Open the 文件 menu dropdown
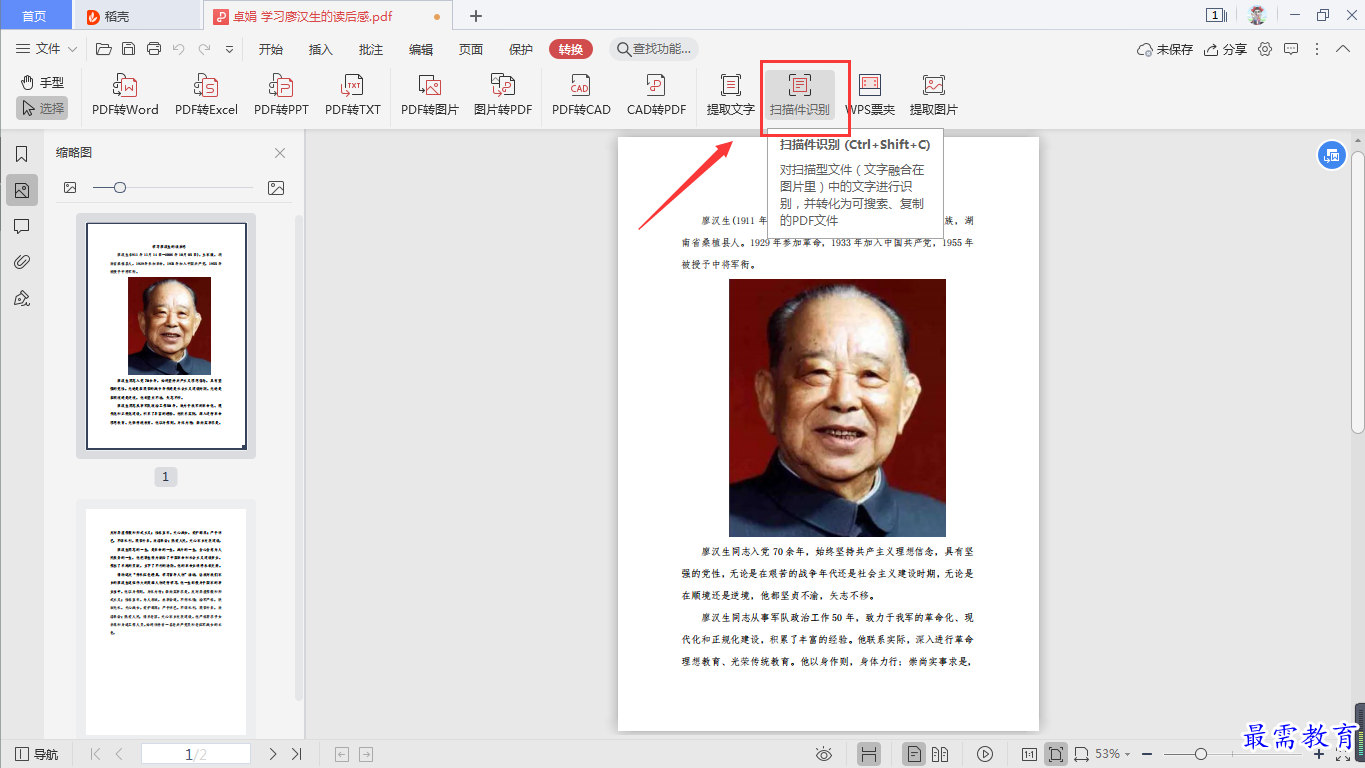The width and height of the screenshot is (1365, 768). tap(47, 49)
